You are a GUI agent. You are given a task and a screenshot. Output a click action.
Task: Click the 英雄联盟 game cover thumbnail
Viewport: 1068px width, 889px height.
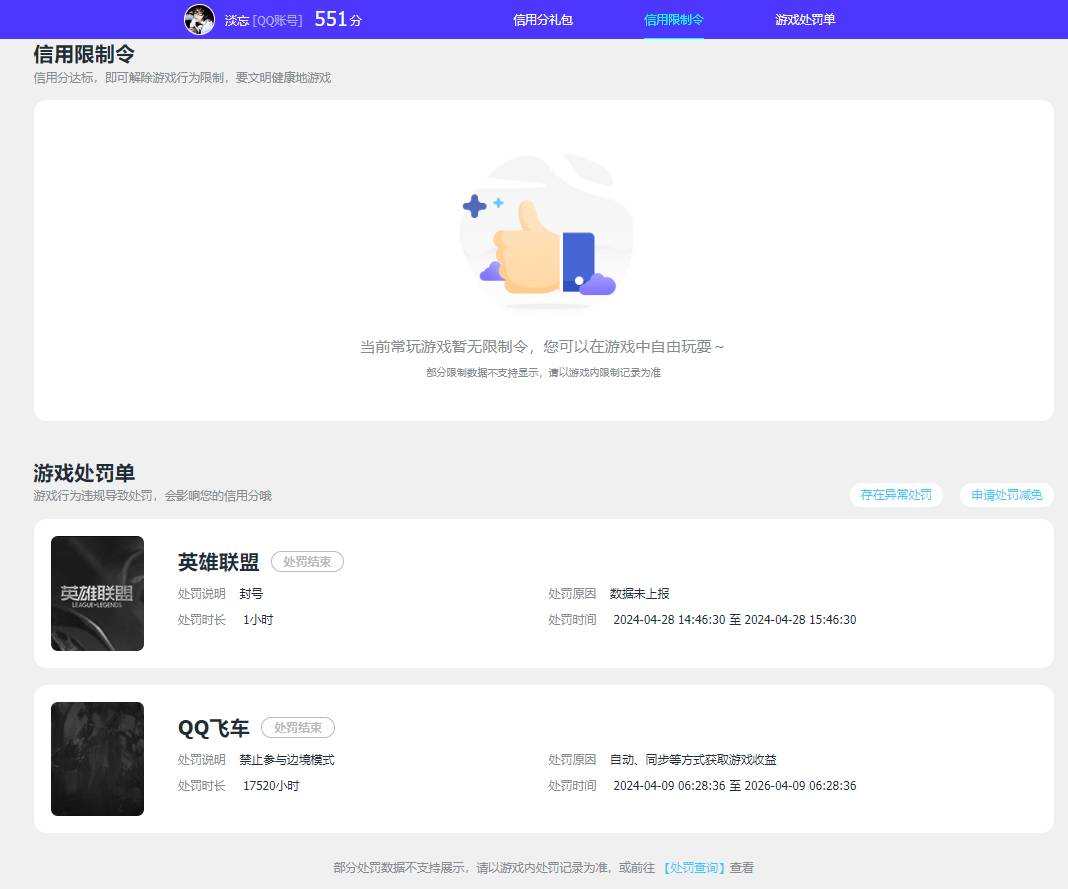point(97,593)
